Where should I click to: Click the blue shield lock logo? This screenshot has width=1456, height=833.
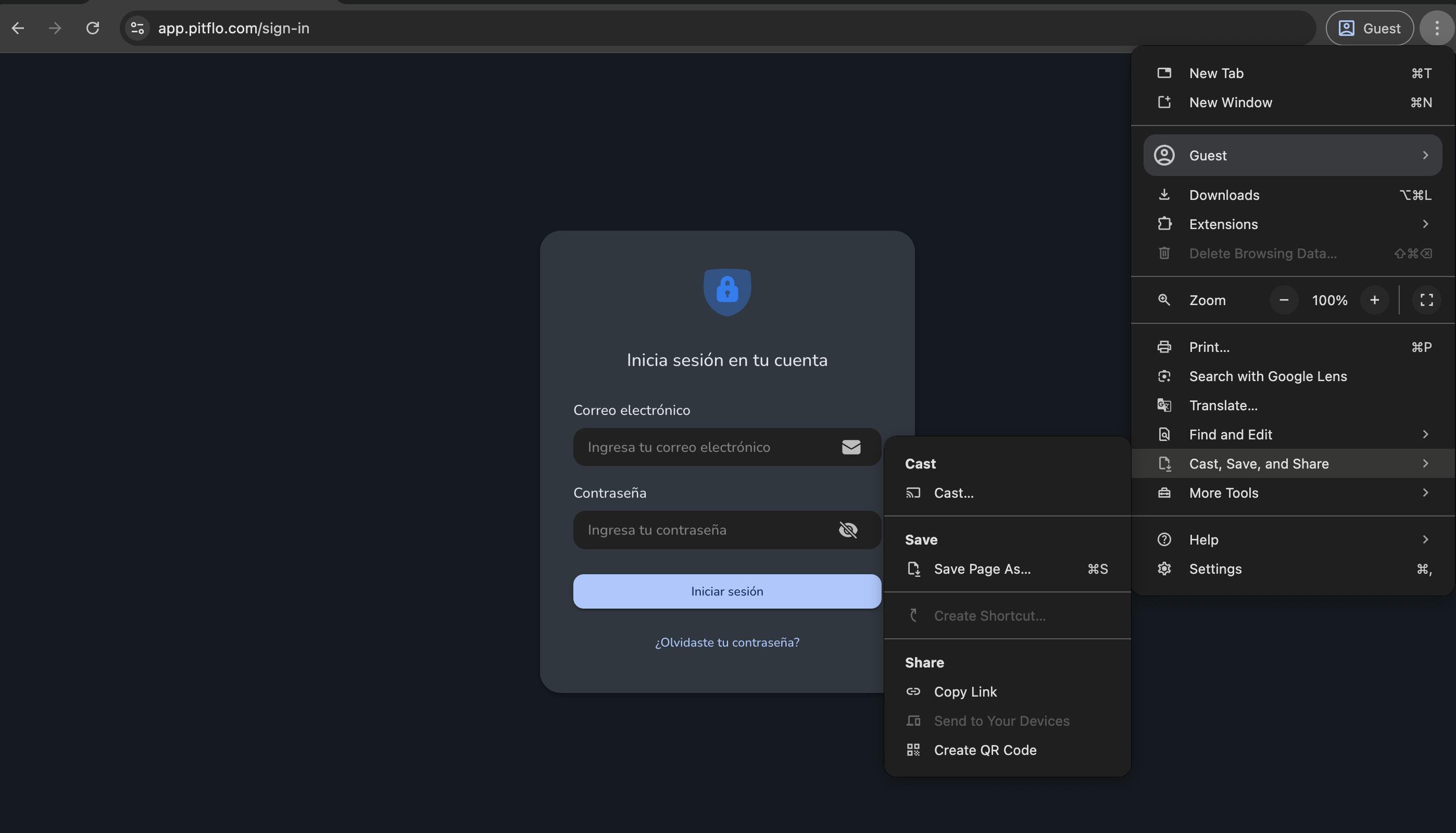pos(727,292)
